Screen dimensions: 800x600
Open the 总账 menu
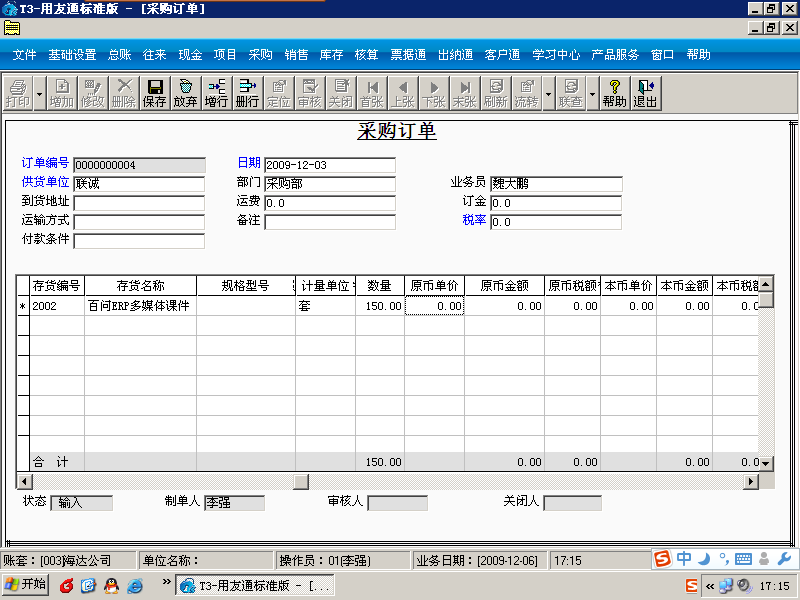click(119, 55)
